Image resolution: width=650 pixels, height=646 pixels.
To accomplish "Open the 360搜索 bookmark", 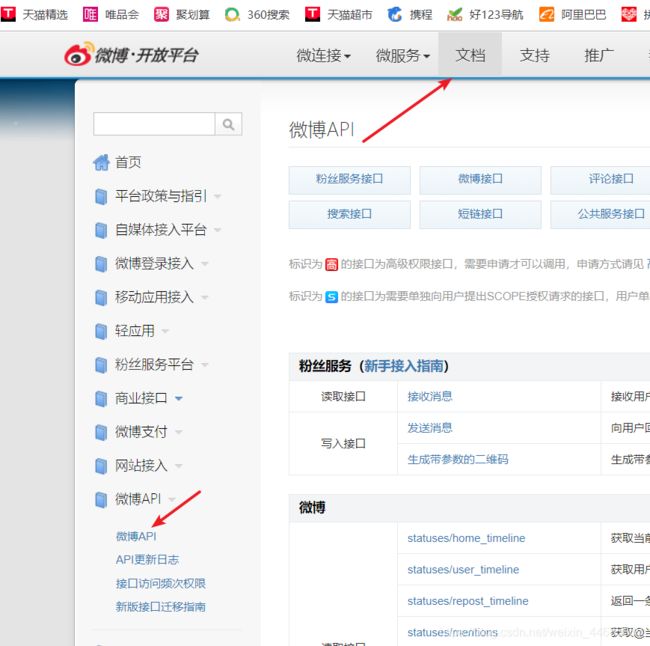I will click(257, 15).
